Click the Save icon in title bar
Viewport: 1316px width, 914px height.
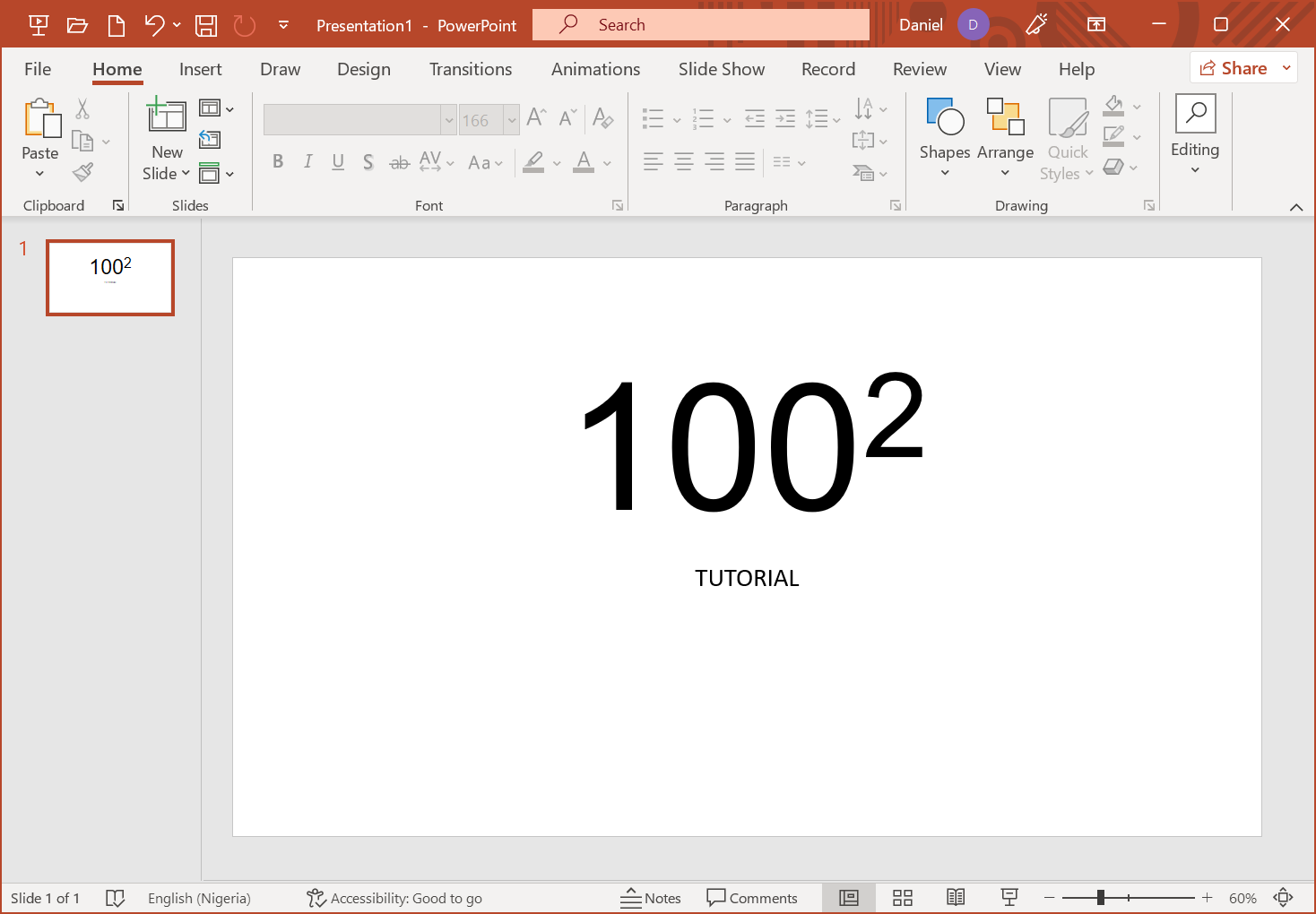(206, 25)
